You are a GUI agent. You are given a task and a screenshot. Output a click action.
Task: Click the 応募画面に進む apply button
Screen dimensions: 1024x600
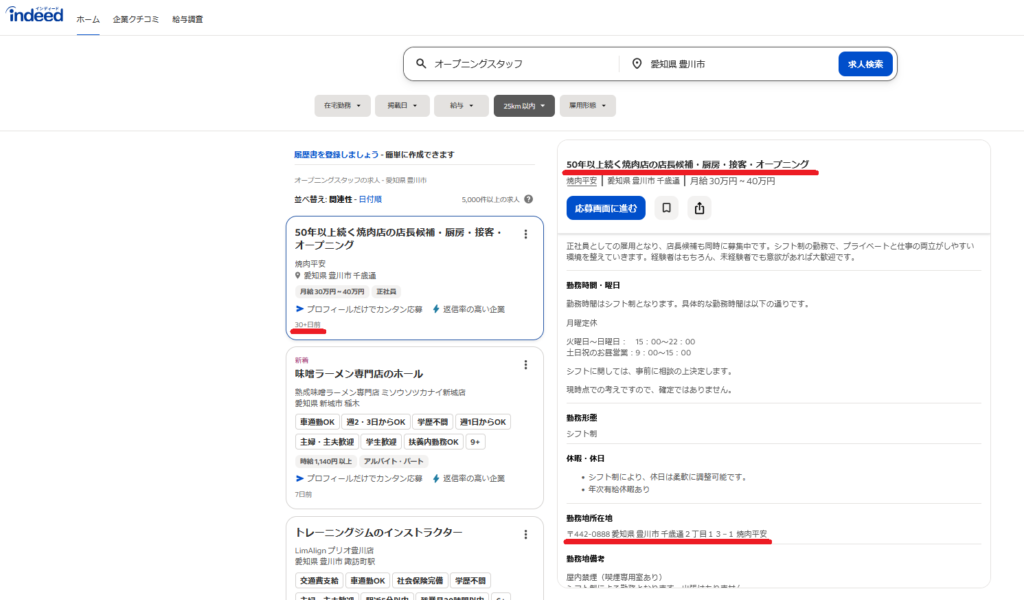[x=606, y=208]
